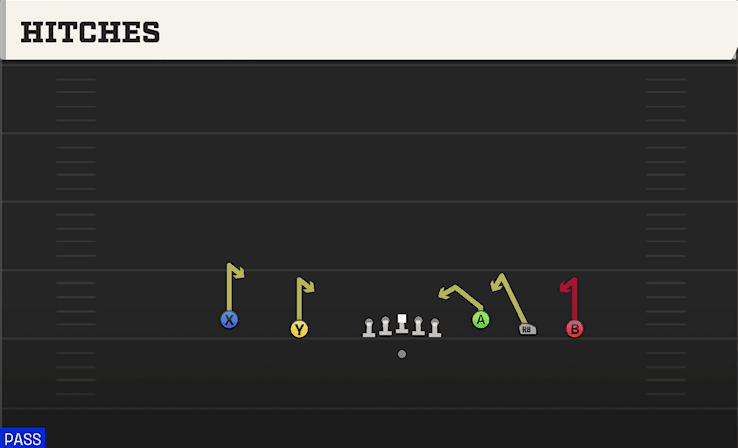Select the green A receiver icon

[x=481, y=320]
